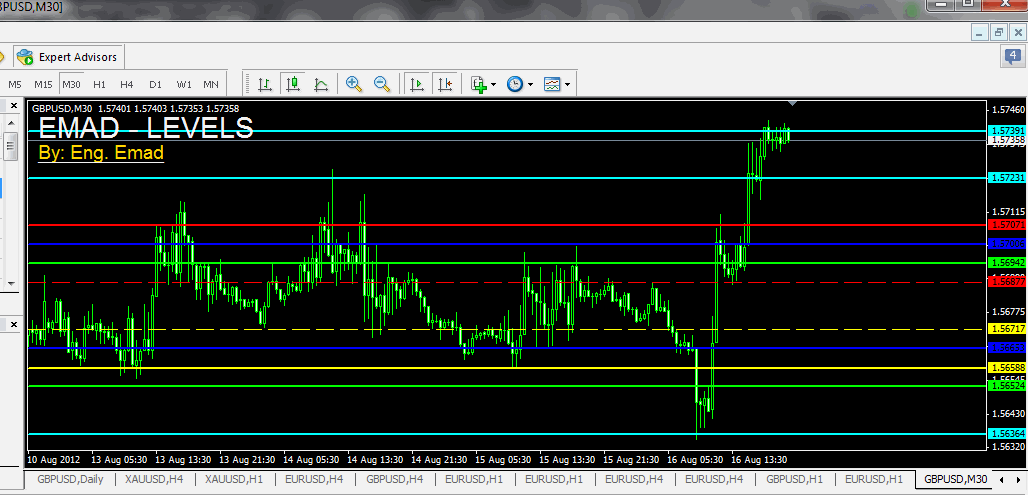Zoom in on the chart

[x=354, y=84]
